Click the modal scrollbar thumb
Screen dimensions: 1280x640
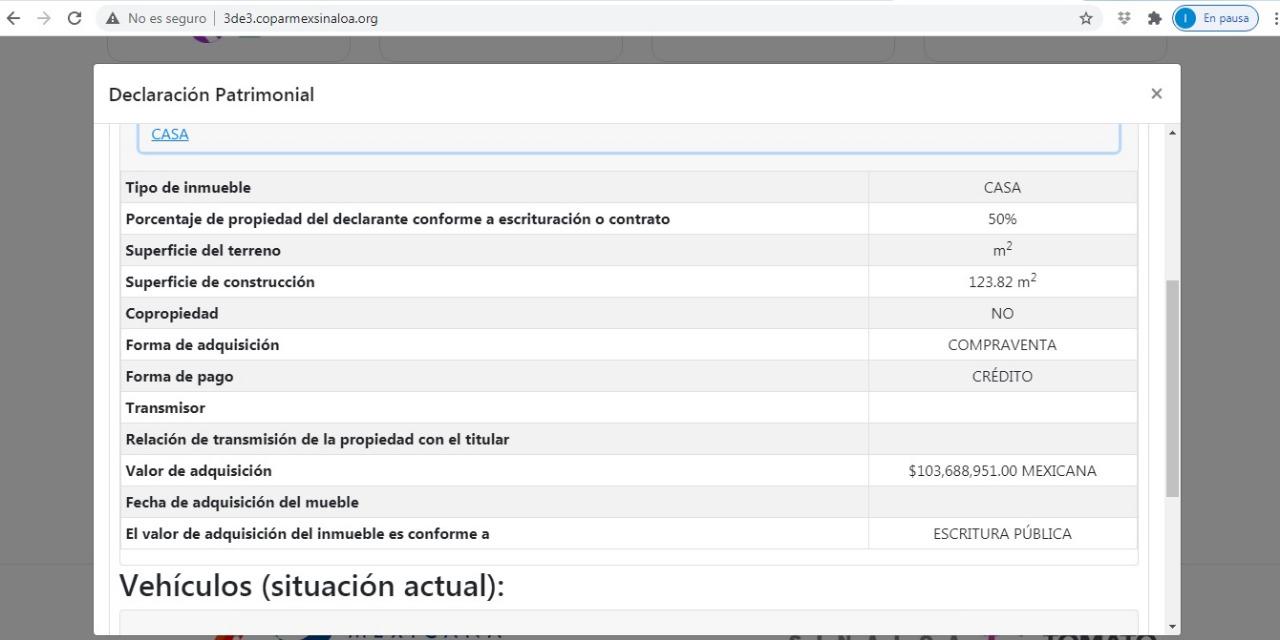click(1172, 388)
